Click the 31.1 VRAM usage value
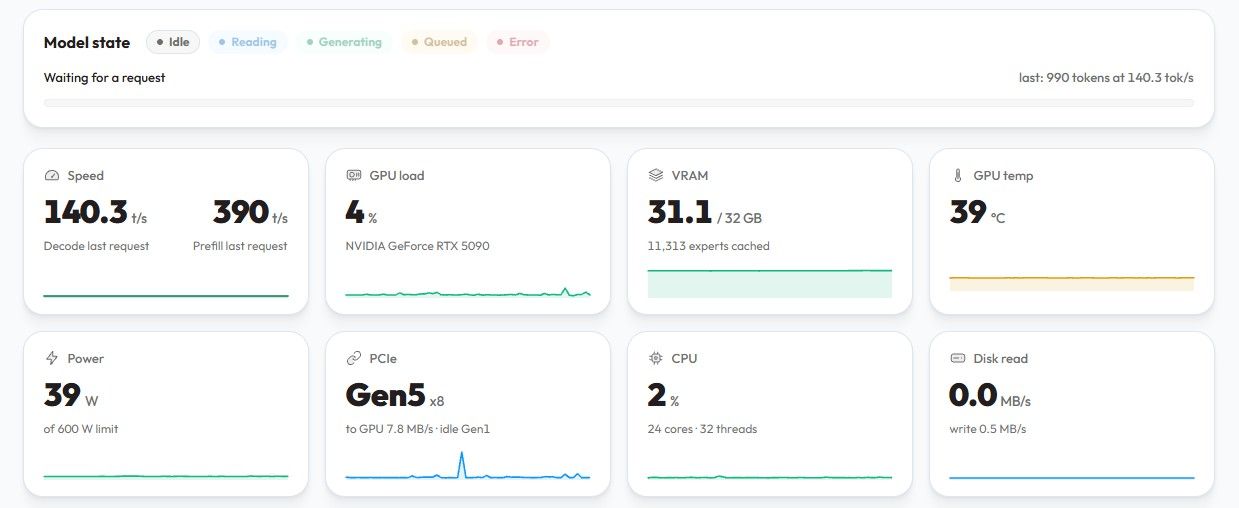 coord(680,213)
